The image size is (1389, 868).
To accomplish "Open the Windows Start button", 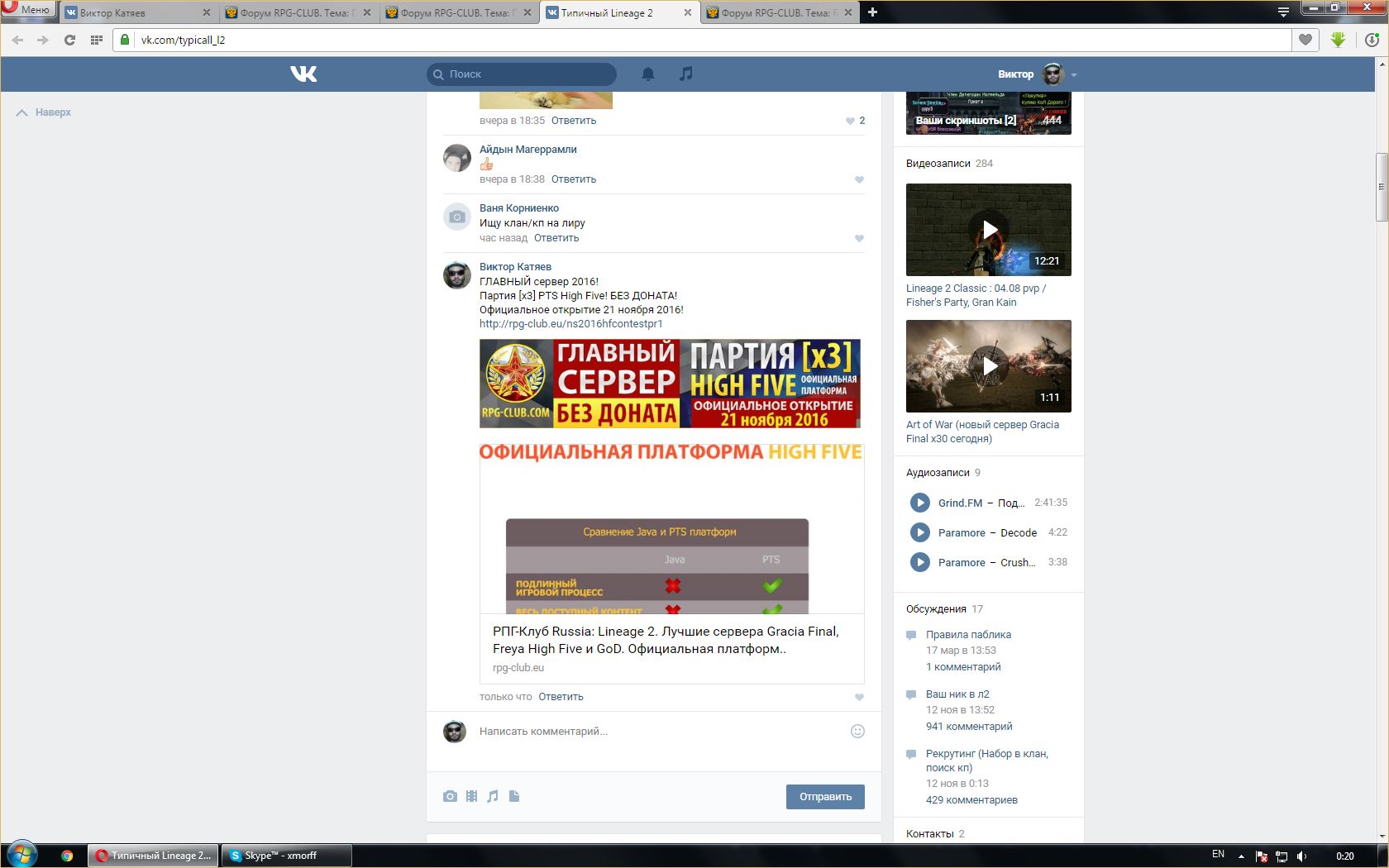I will click(x=22, y=855).
